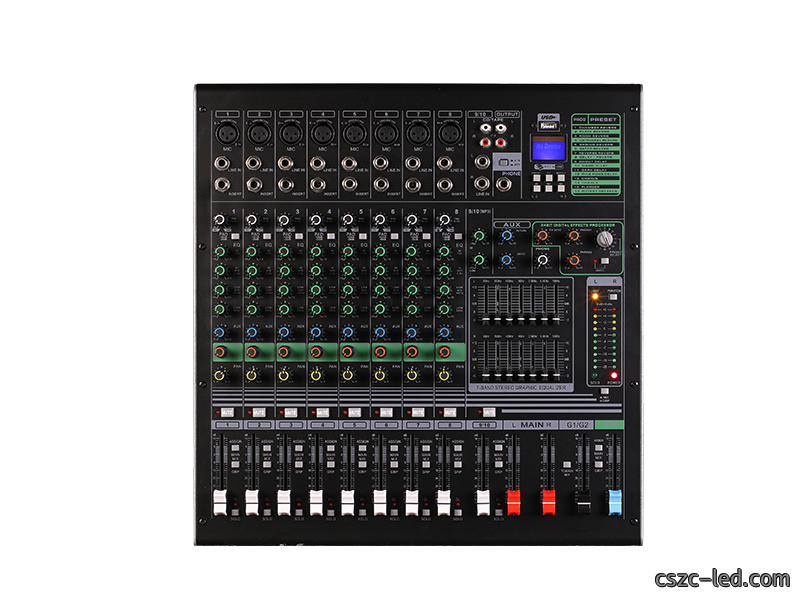Click the green FX label strip
The image size is (800, 600).
pyautogui.click(x=609, y=424)
